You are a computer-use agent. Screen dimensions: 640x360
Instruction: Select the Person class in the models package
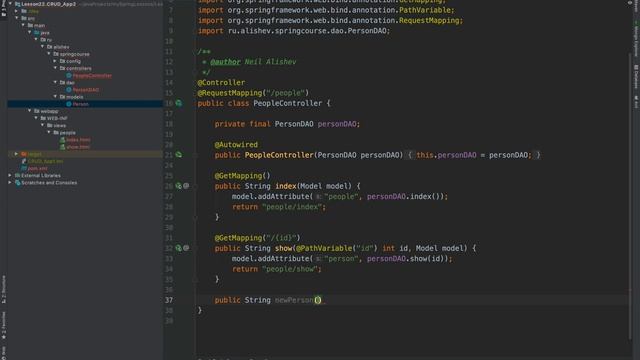pos(80,104)
